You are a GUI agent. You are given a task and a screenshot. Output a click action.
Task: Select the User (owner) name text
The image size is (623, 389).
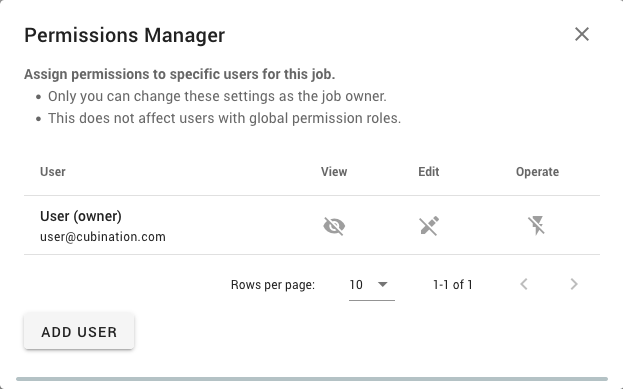pyautogui.click(x=81, y=216)
